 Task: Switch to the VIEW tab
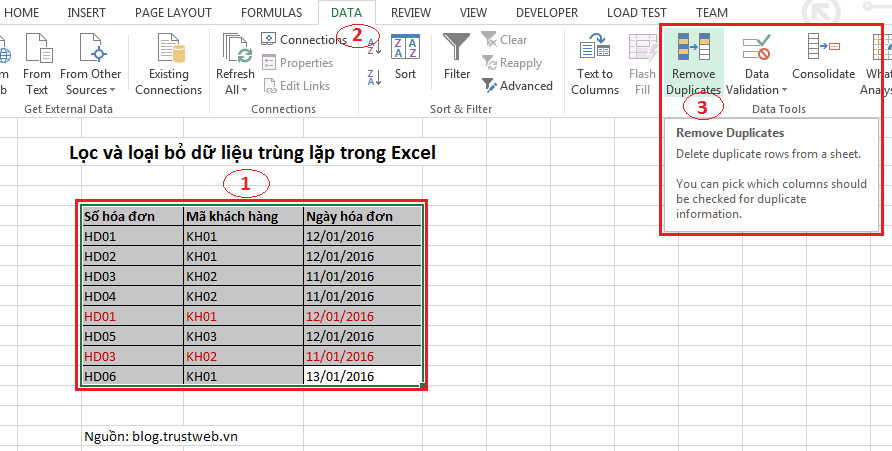[x=473, y=13]
